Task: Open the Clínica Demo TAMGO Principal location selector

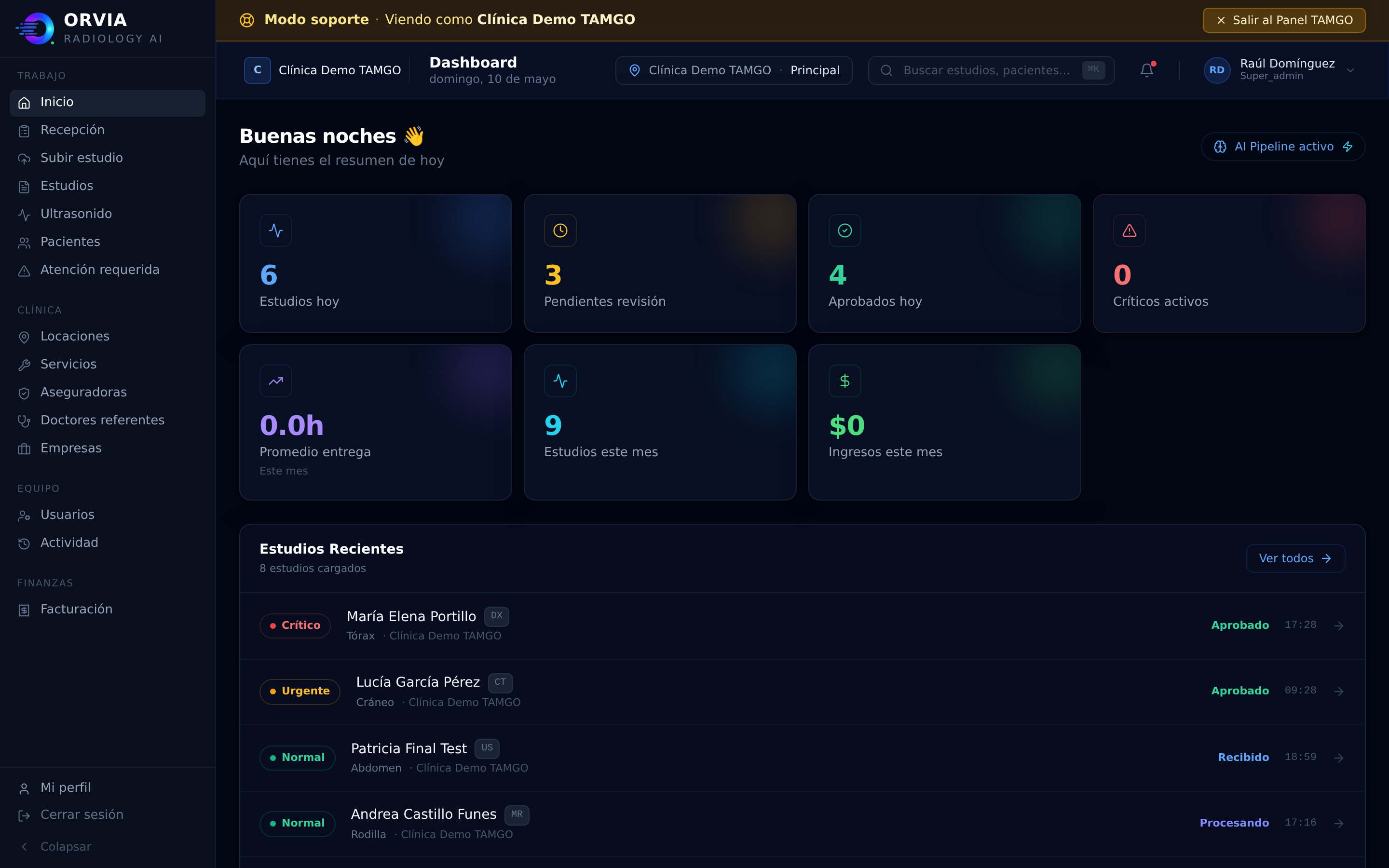Action: (734, 70)
